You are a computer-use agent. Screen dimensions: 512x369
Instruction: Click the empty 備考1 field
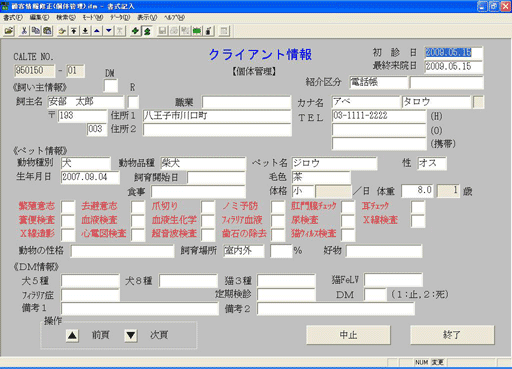[x=140, y=309]
